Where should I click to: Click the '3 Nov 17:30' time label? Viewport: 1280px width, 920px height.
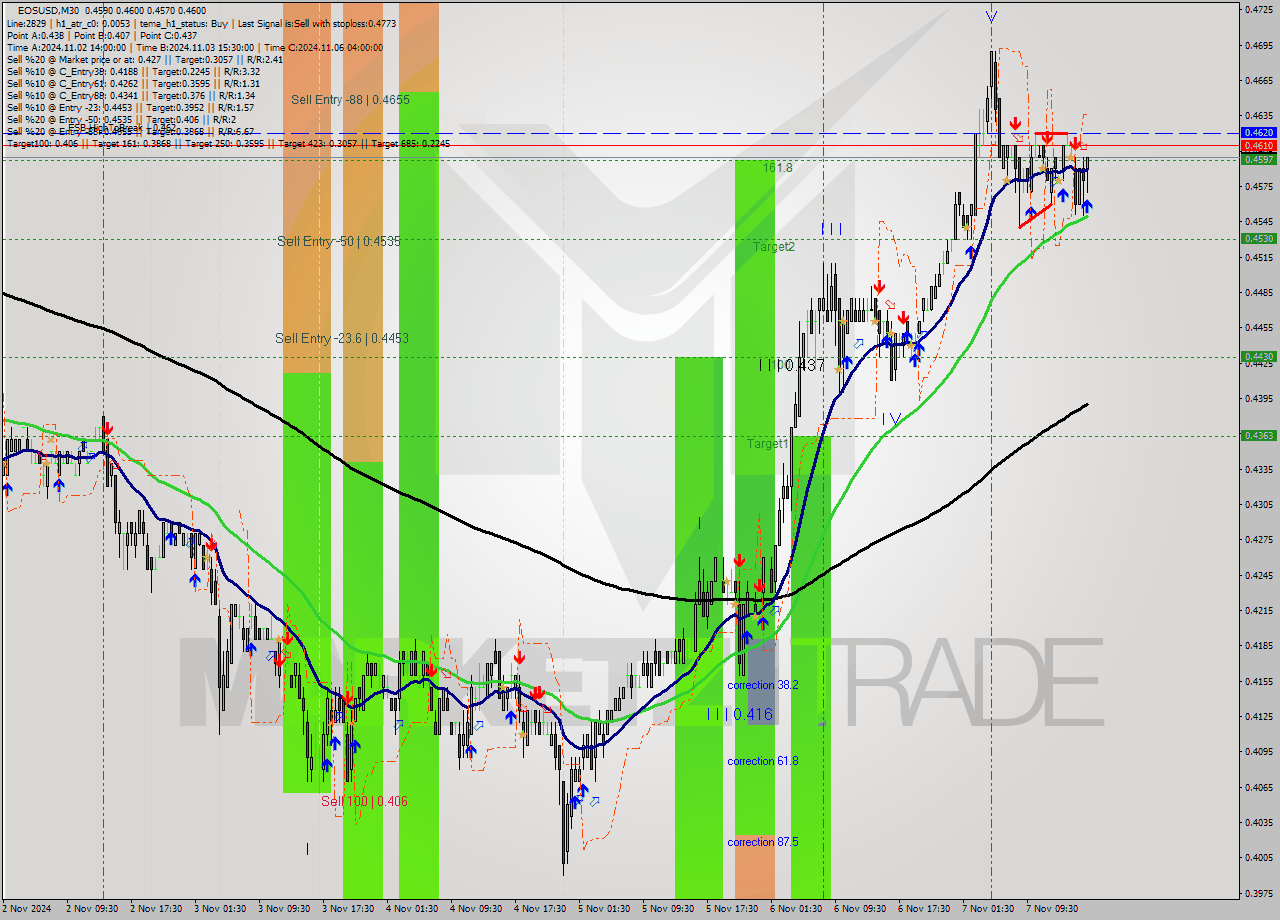pos(348,909)
